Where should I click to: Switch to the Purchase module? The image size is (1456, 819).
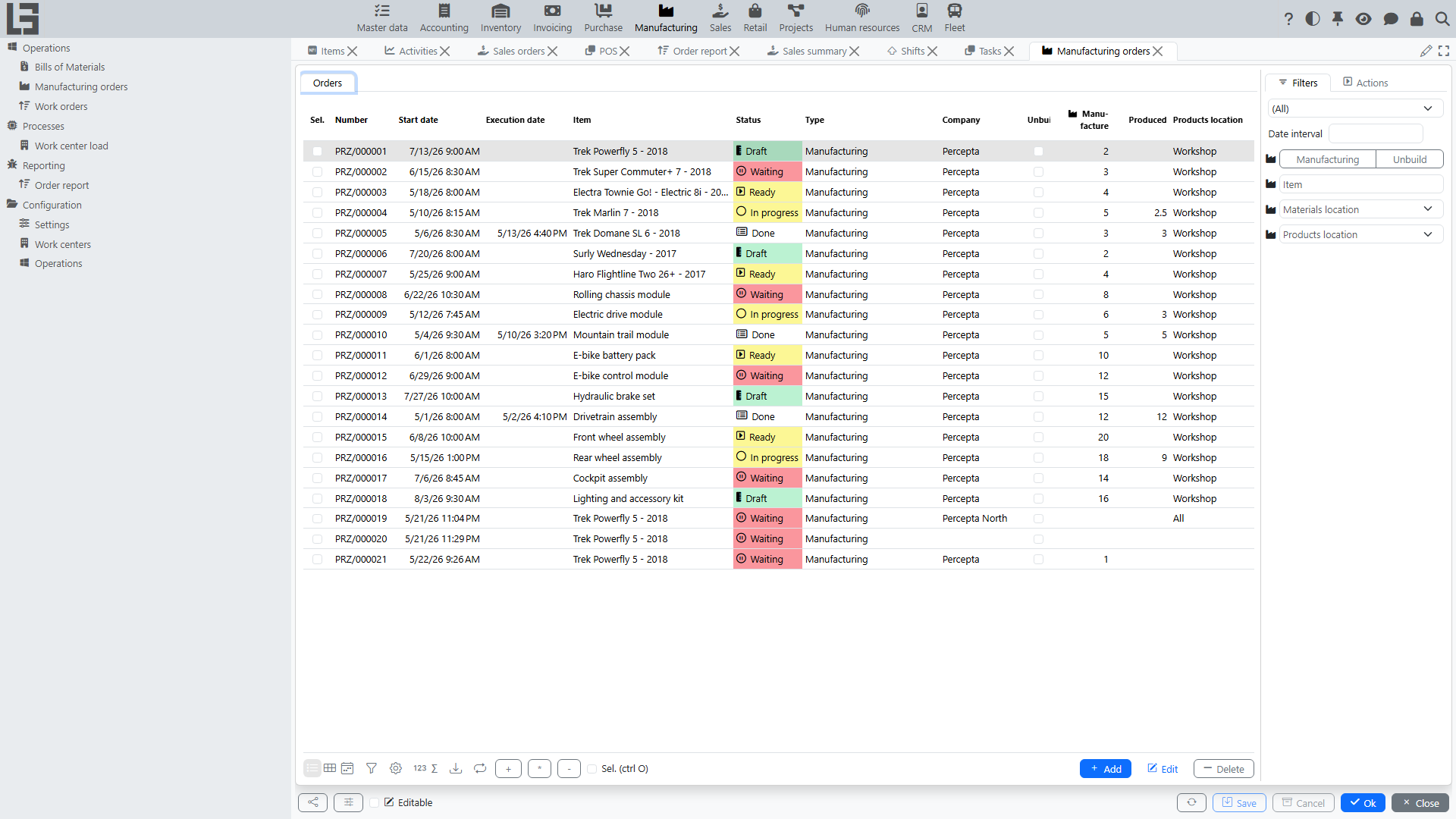[603, 18]
